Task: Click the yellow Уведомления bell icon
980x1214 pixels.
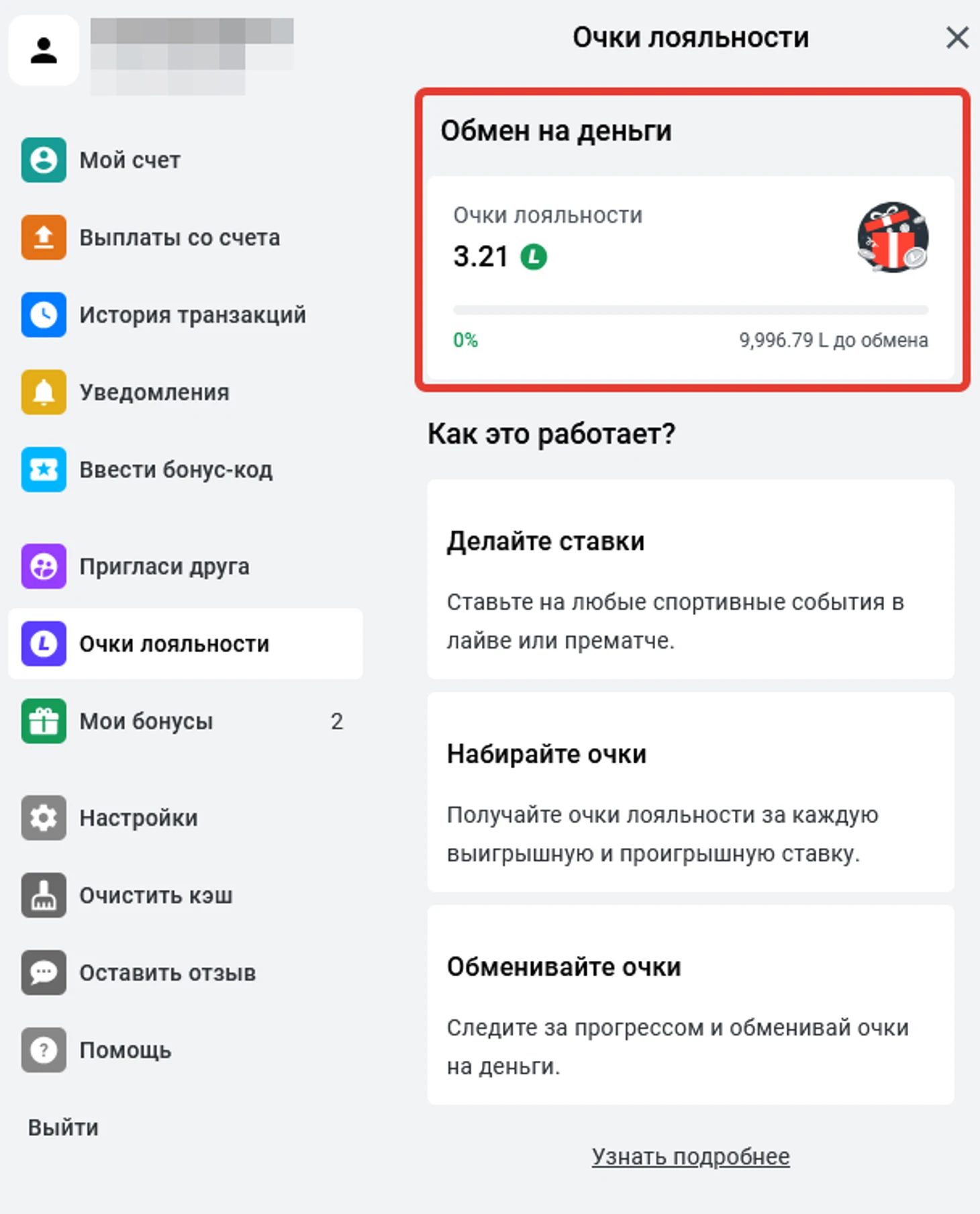Action: (x=44, y=392)
